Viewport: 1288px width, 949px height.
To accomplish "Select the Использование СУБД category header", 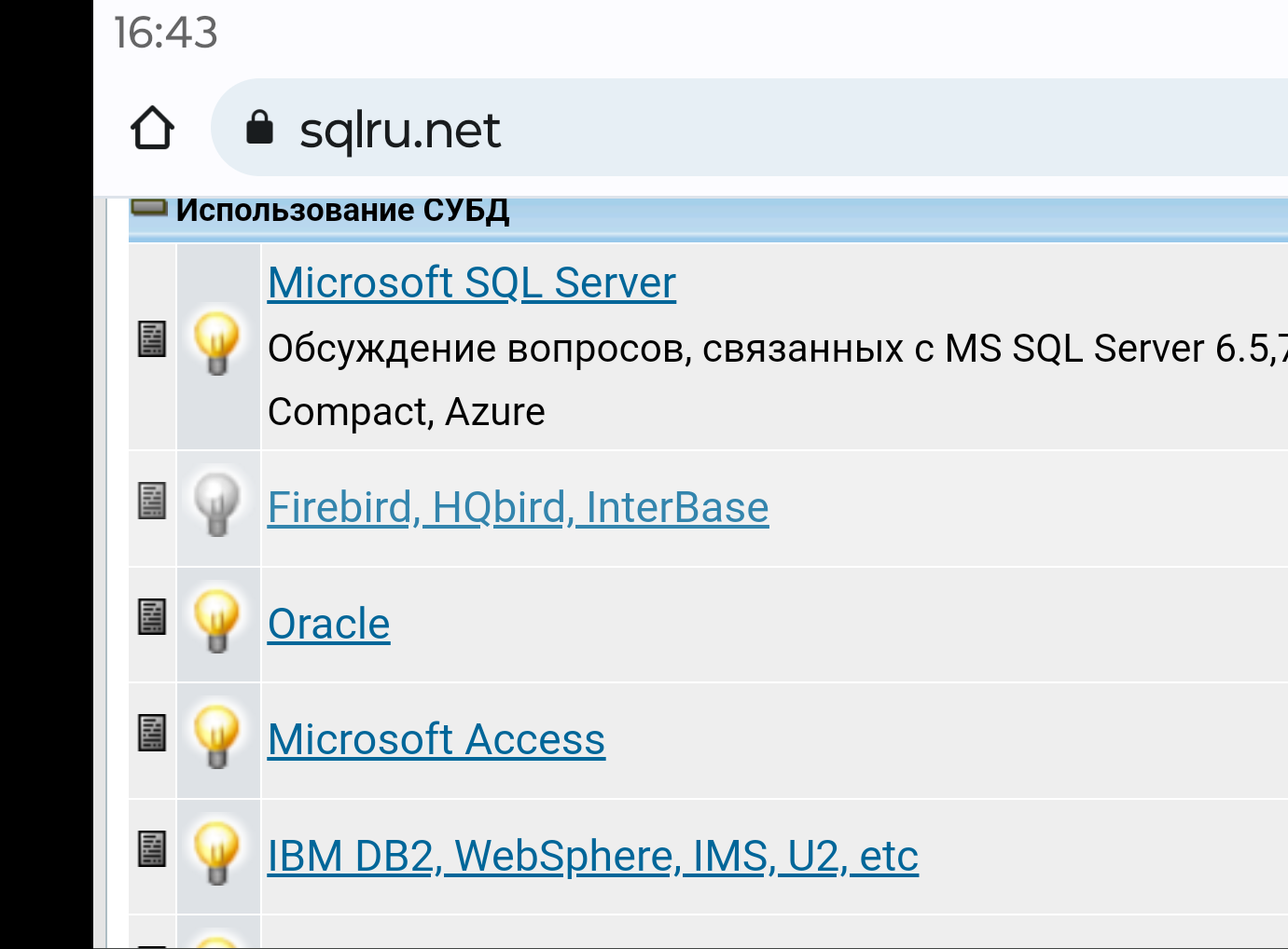I will [342, 211].
